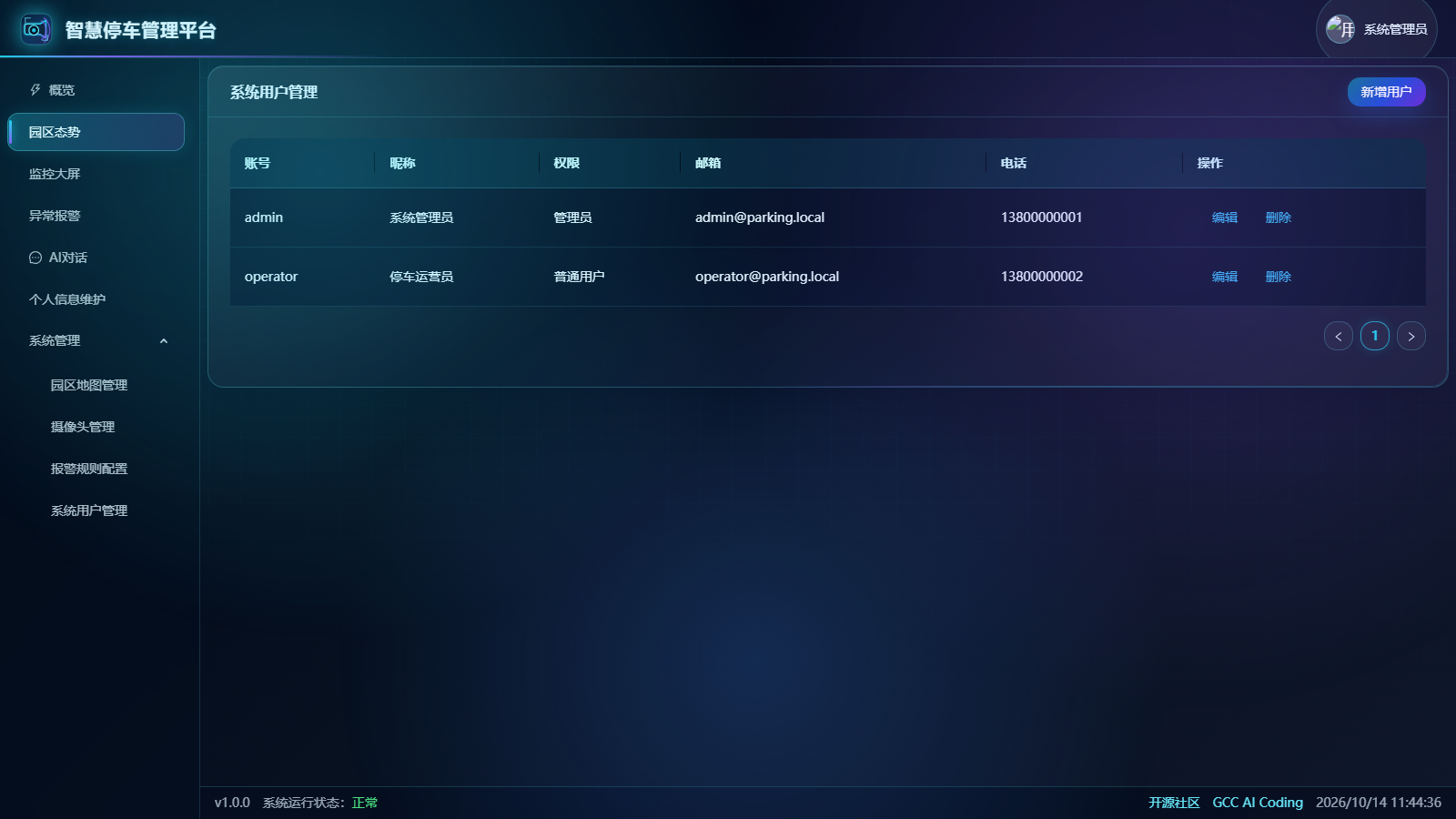Click the 新增用户 button
This screenshot has width=1456, height=819.
coord(1386,92)
